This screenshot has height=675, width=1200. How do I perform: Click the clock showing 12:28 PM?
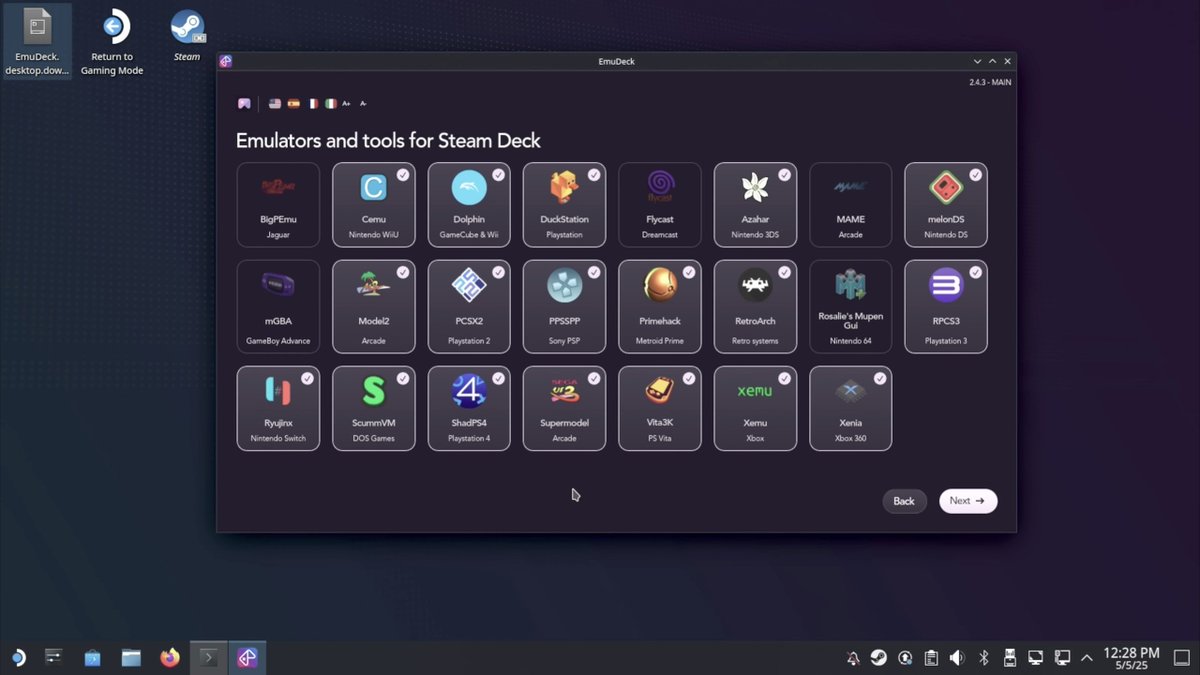pyautogui.click(x=1131, y=658)
